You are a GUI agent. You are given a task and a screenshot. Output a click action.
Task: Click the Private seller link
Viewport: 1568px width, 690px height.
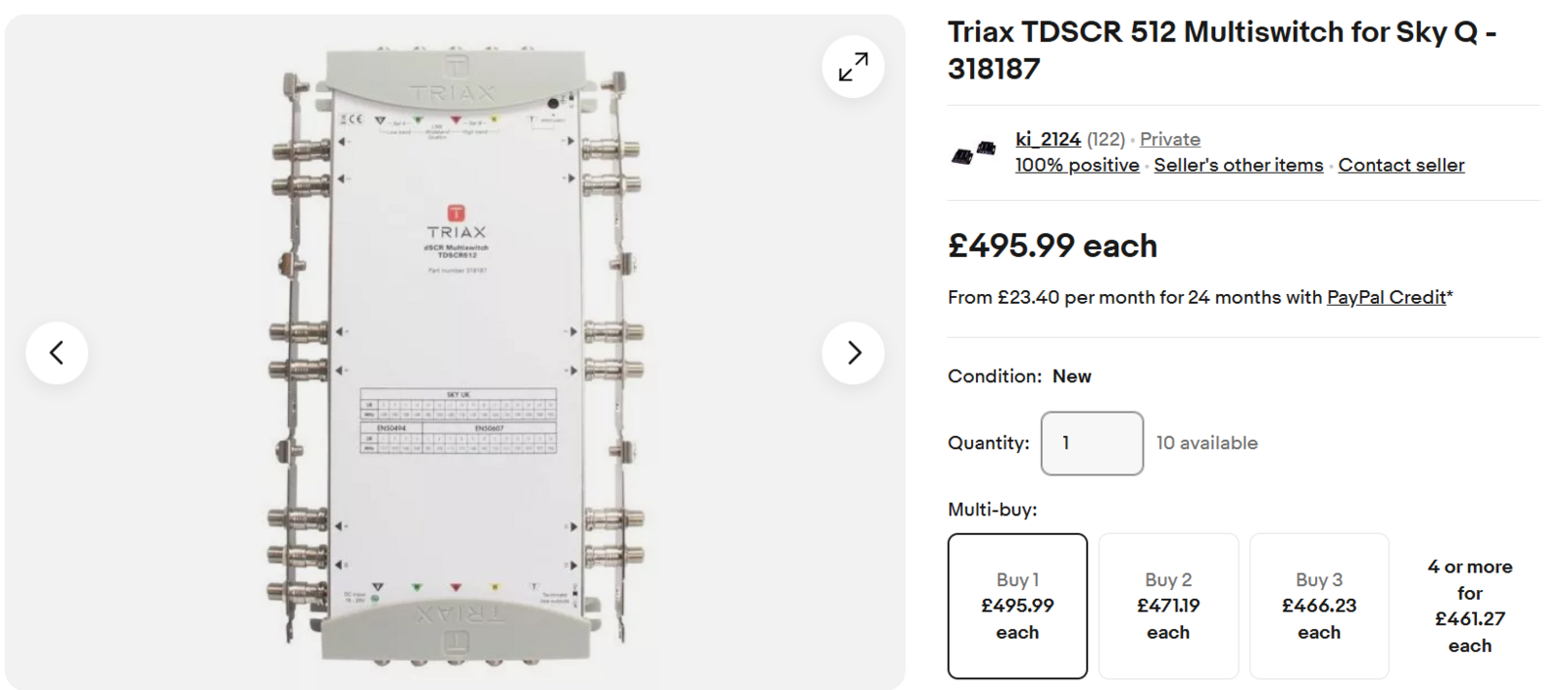click(1169, 139)
